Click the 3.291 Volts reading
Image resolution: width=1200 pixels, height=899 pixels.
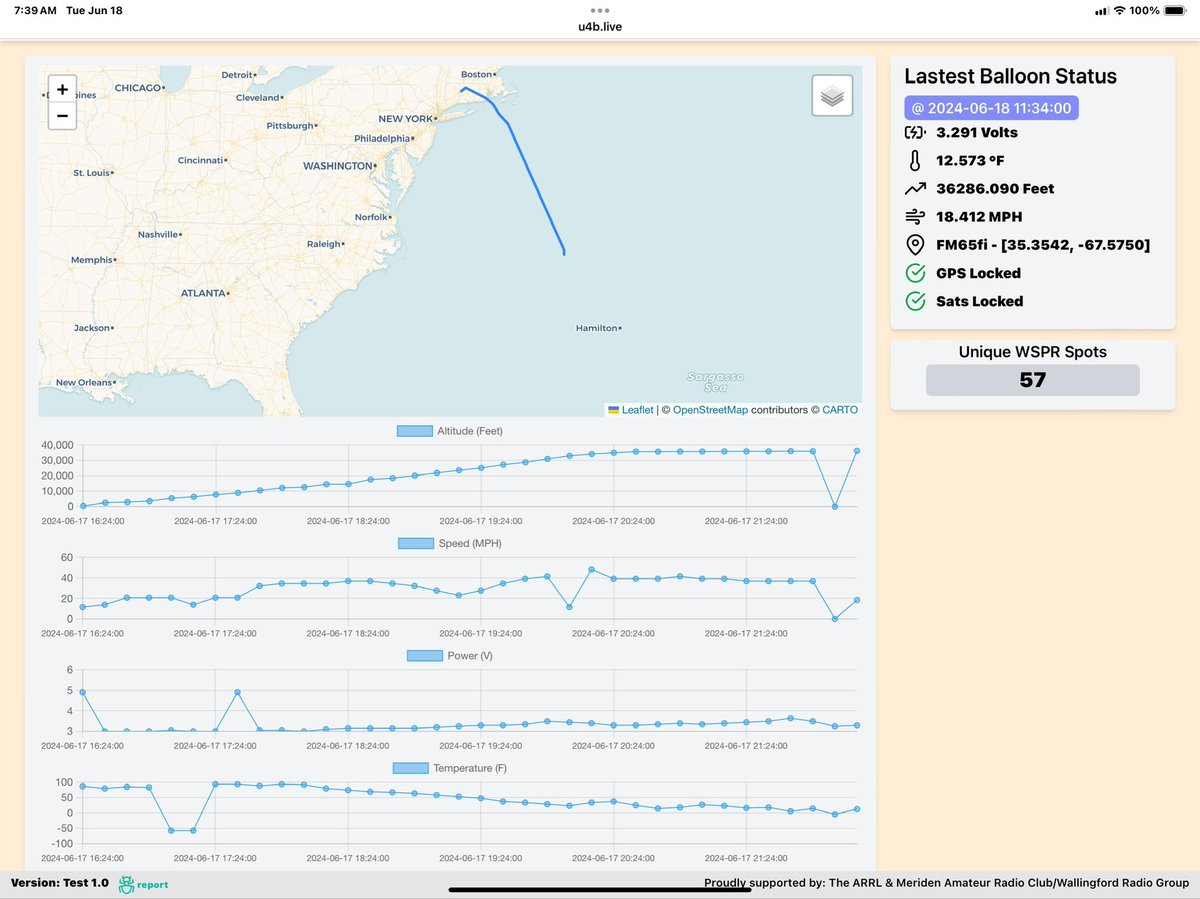[x=977, y=132]
